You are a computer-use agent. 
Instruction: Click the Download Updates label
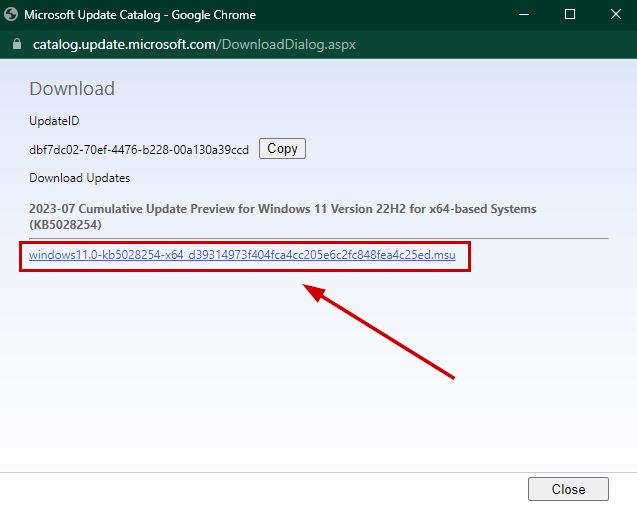click(80, 178)
